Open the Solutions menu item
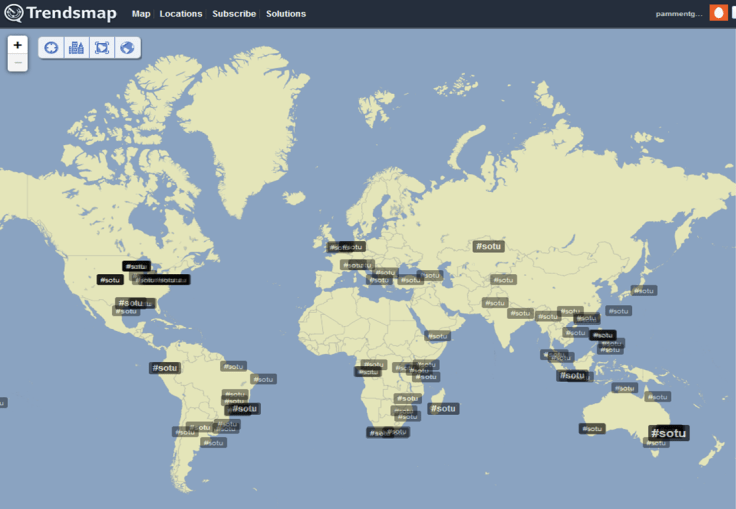736x509 pixels. click(x=286, y=14)
